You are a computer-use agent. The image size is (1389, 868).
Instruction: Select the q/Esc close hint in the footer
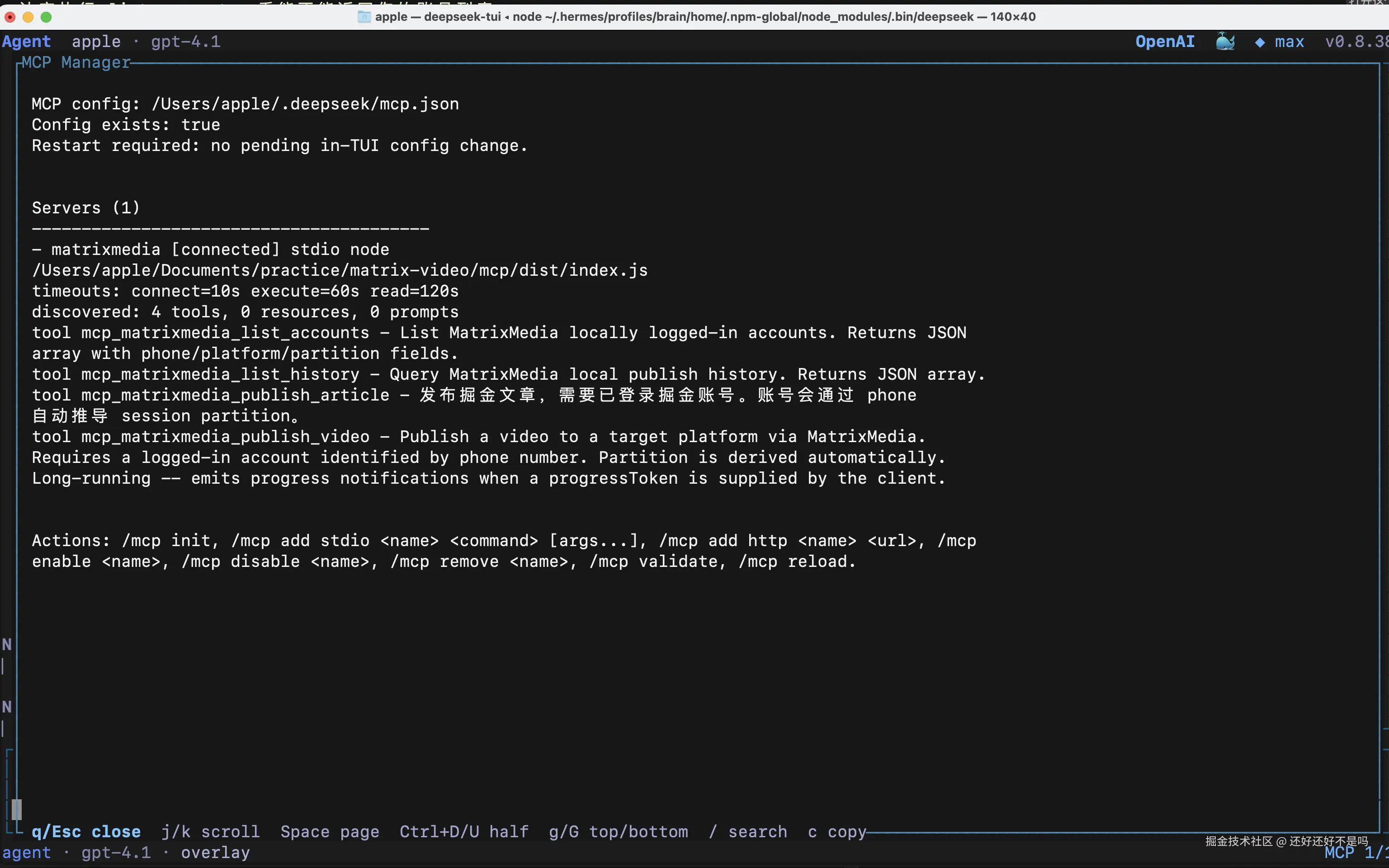click(86, 832)
